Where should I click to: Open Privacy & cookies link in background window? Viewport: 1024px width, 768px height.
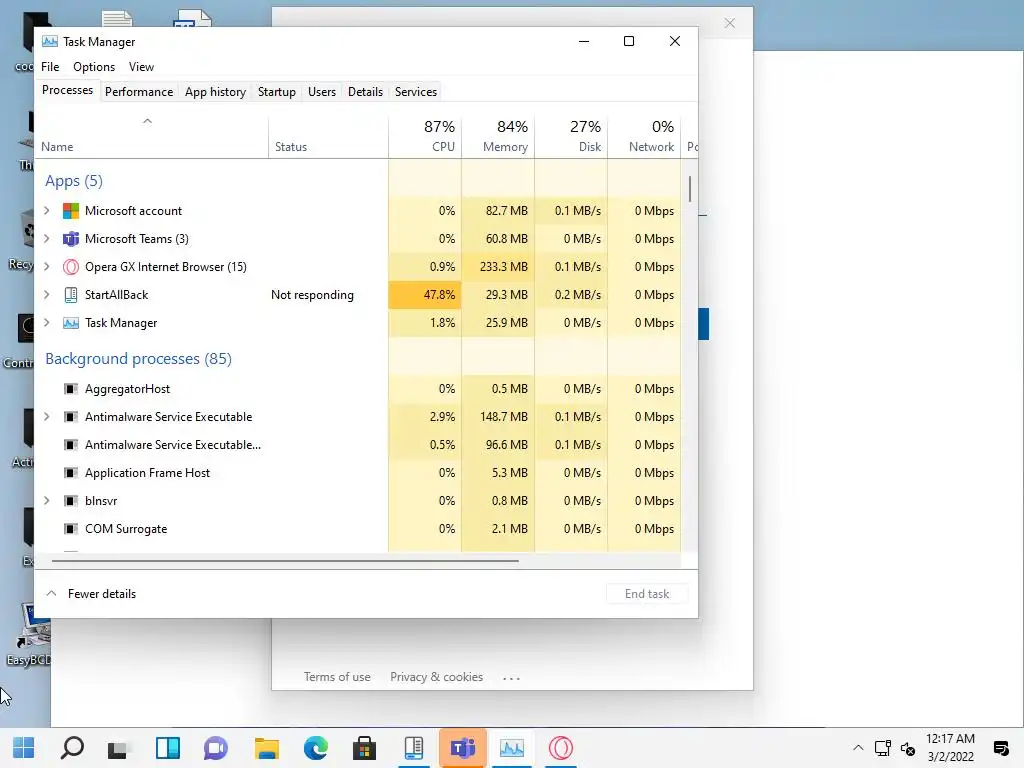tap(437, 677)
